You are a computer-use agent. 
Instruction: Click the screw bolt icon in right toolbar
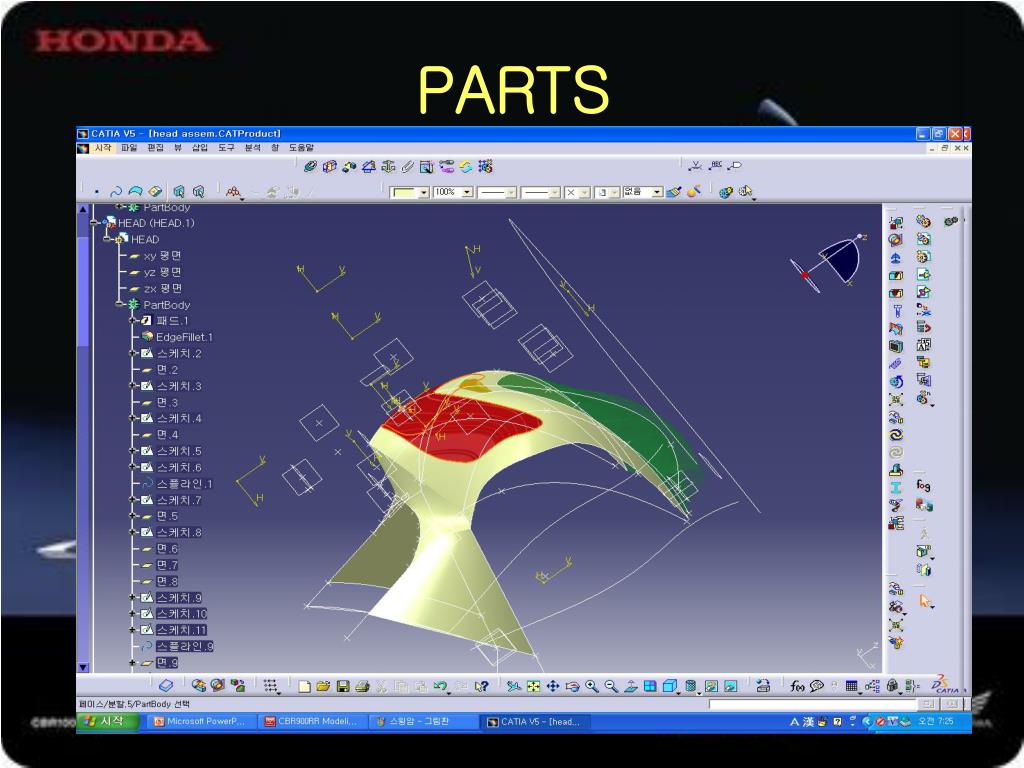tap(897, 311)
